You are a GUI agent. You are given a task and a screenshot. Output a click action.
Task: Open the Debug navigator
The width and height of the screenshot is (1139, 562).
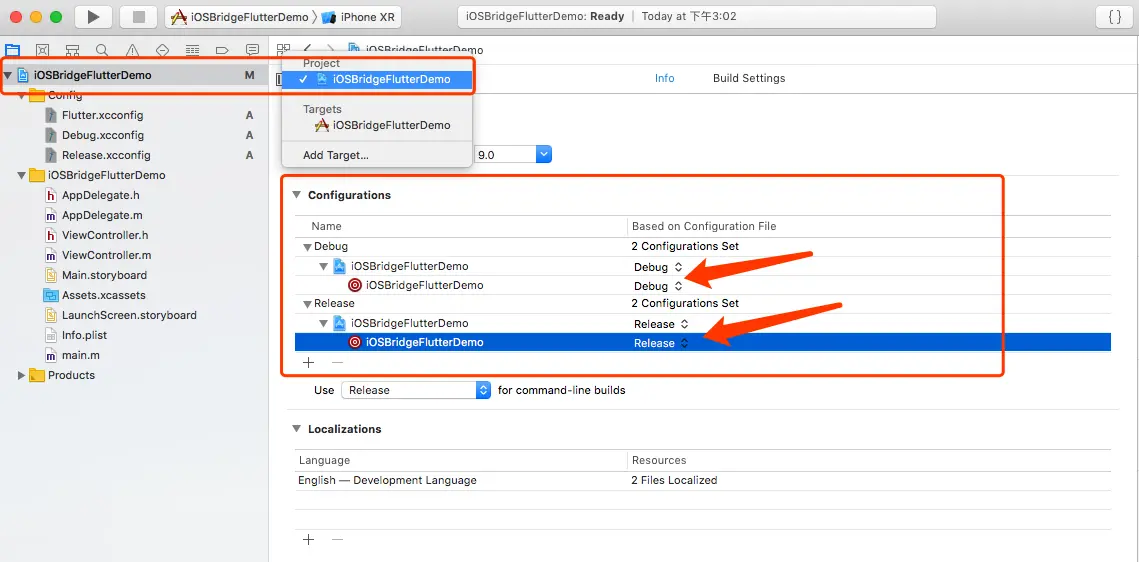pos(192,50)
